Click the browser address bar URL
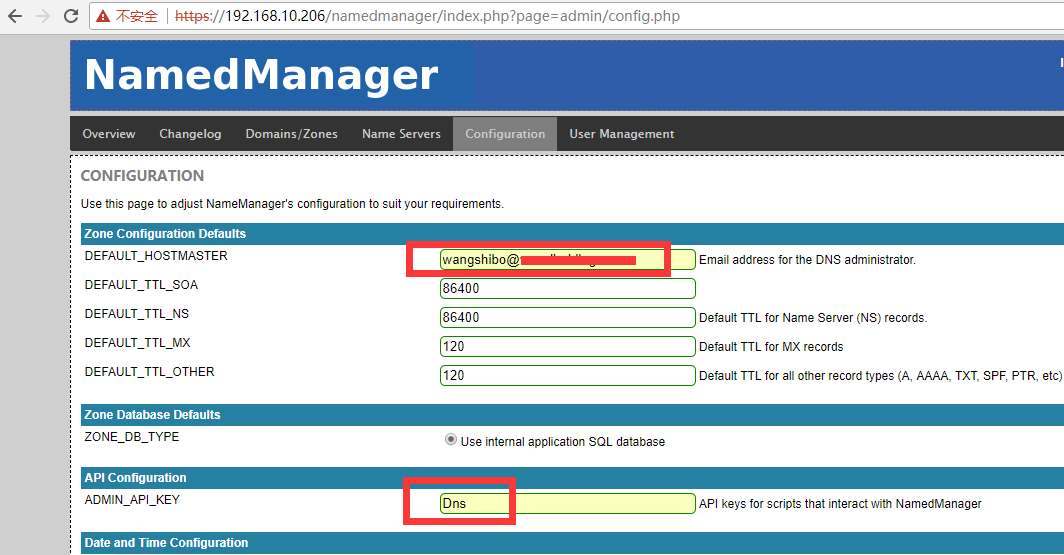 pos(430,17)
